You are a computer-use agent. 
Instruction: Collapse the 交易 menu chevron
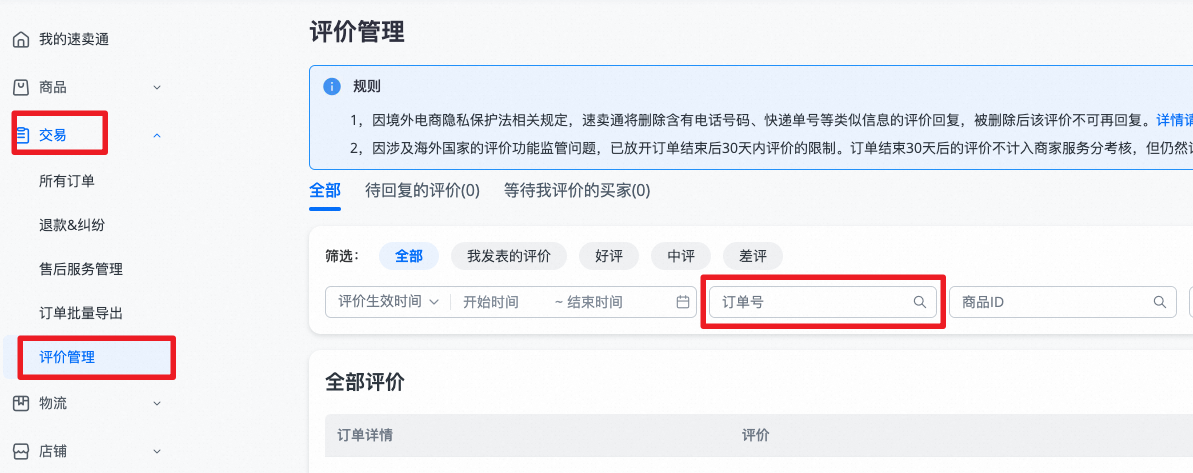point(157,135)
